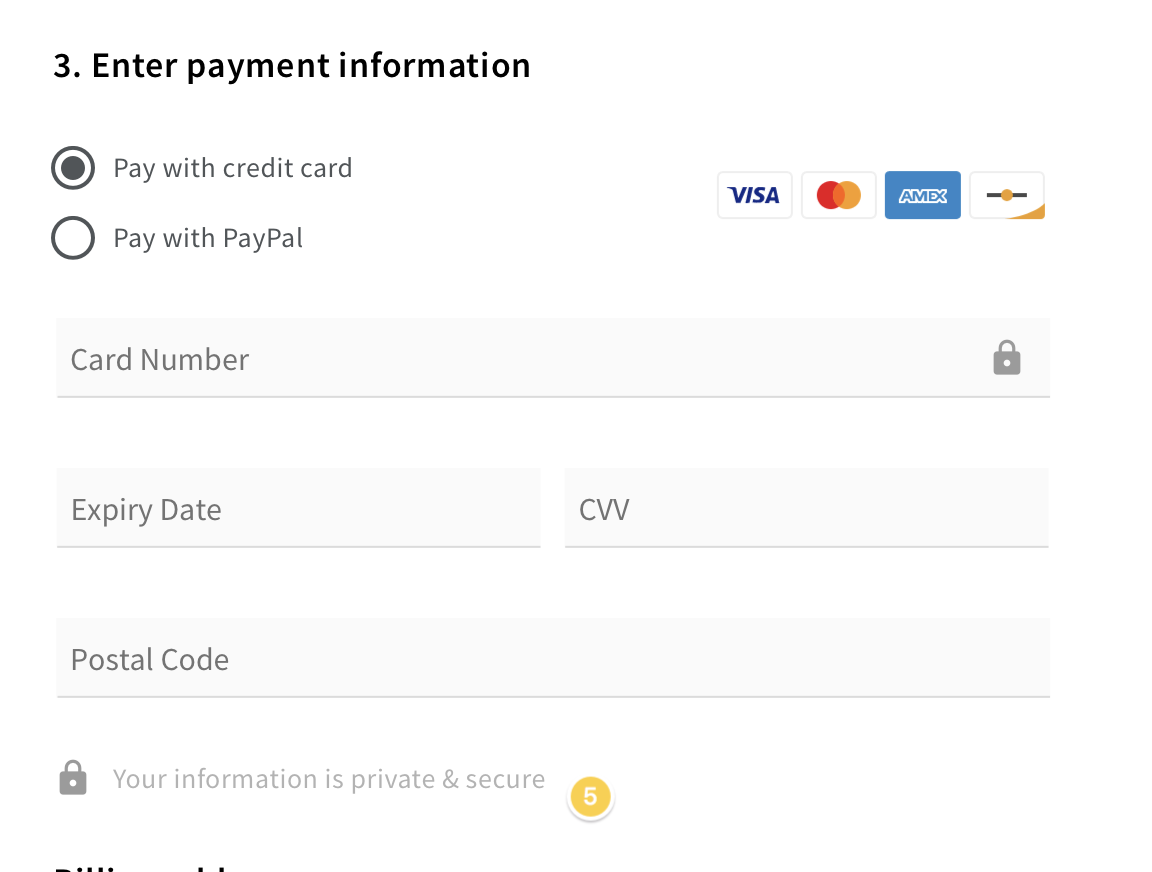
Task: Click the filled radio circle for credit card
Action: pos(73,167)
